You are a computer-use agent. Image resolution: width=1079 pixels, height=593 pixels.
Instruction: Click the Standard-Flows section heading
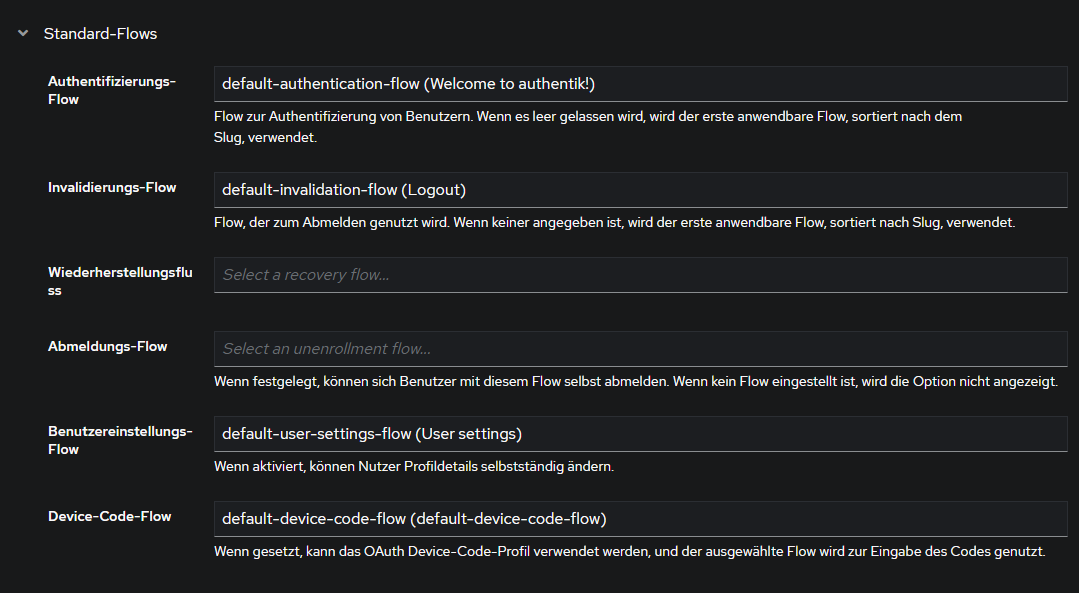(100, 34)
